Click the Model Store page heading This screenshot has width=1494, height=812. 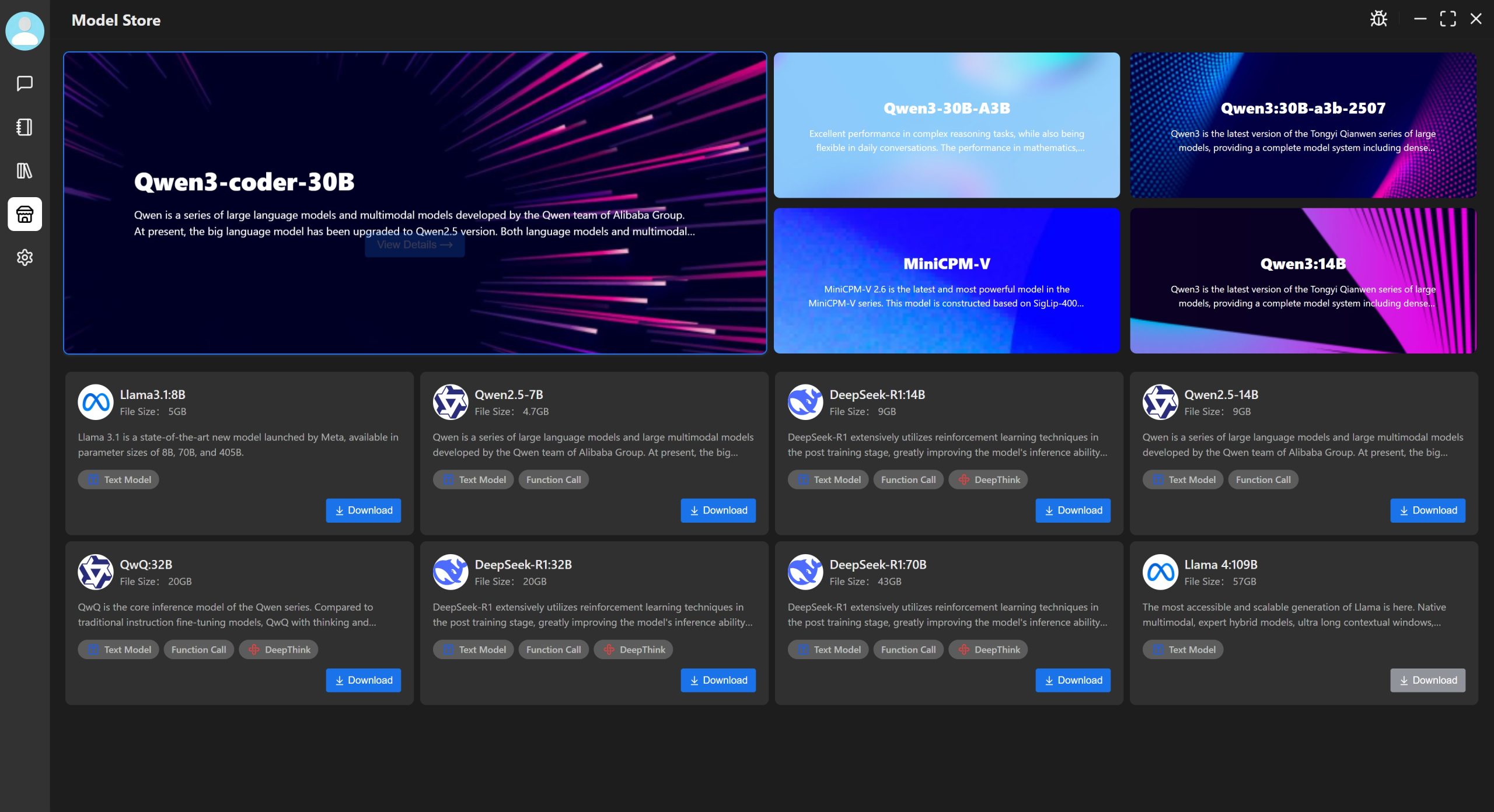tap(116, 20)
